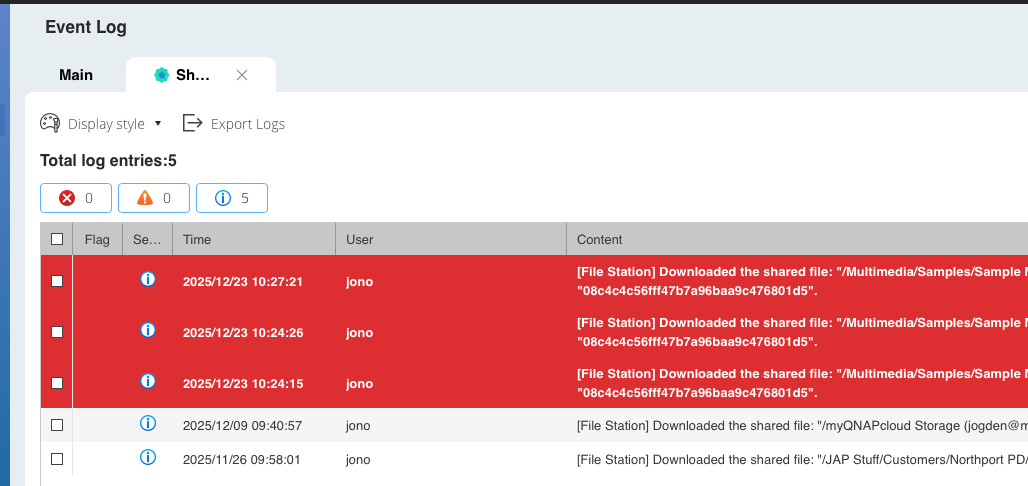Sort entries by the User column header
Image resolution: width=1028 pixels, height=486 pixels.
tap(450, 239)
